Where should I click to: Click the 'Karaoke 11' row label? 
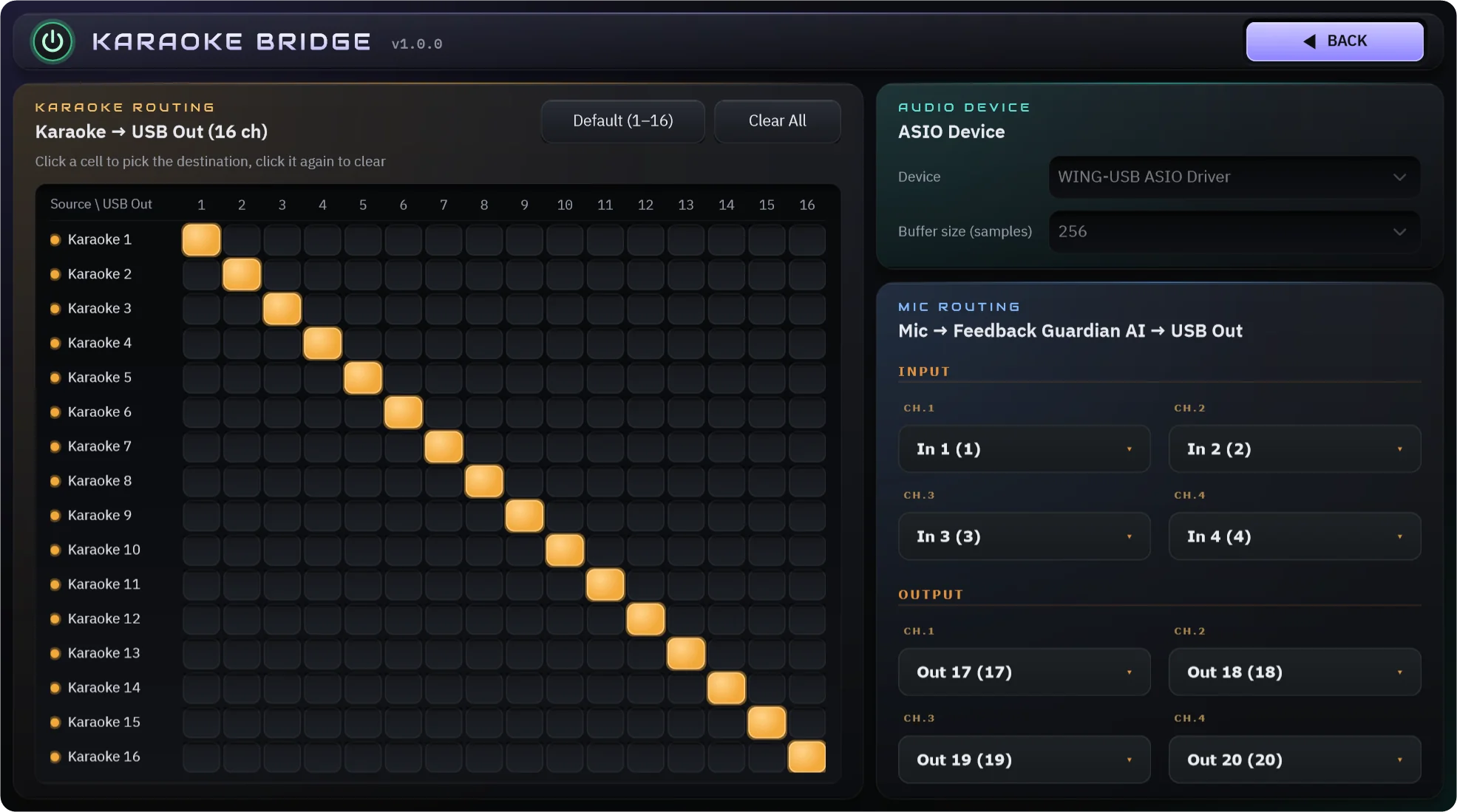(104, 584)
